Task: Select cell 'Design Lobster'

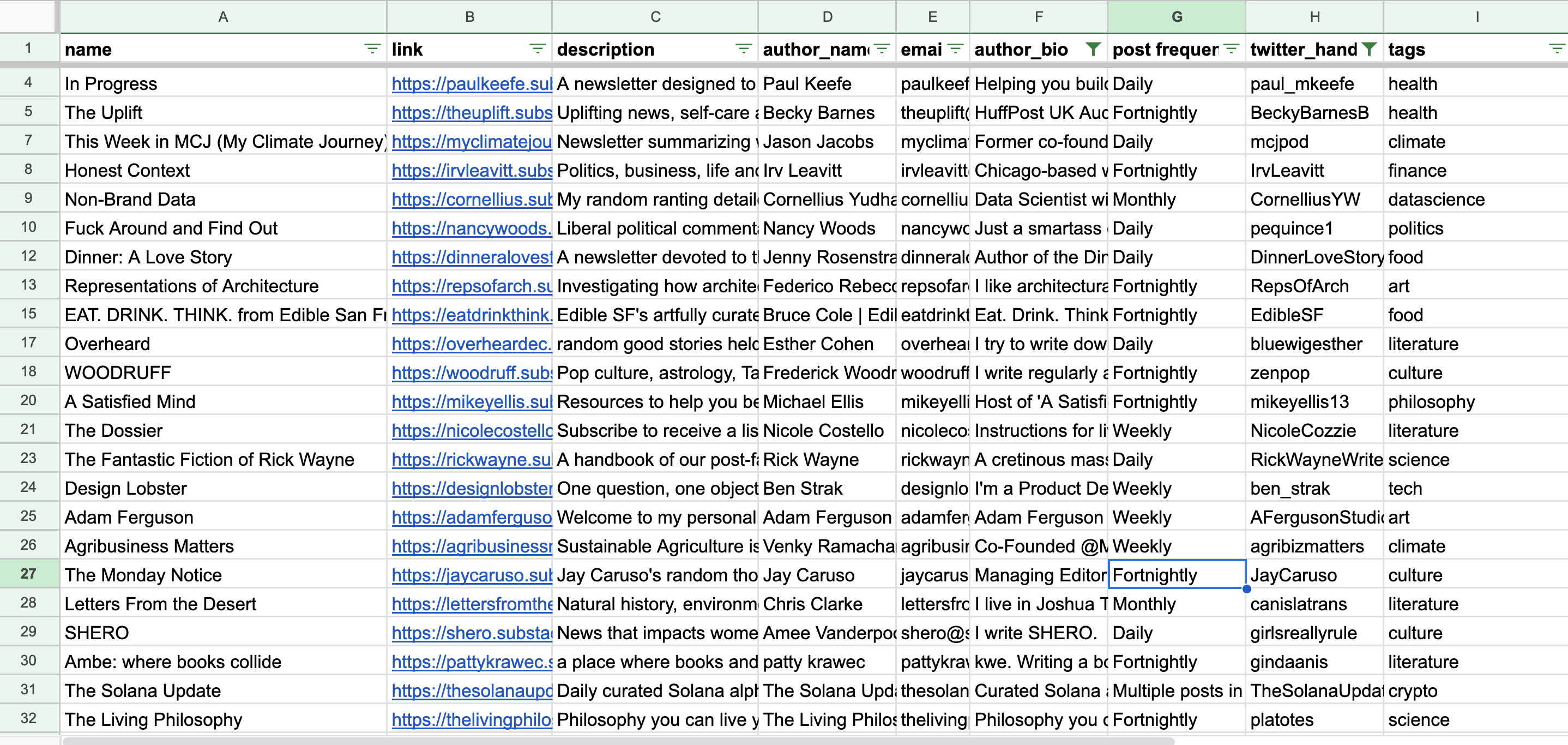Action: [224, 488]
